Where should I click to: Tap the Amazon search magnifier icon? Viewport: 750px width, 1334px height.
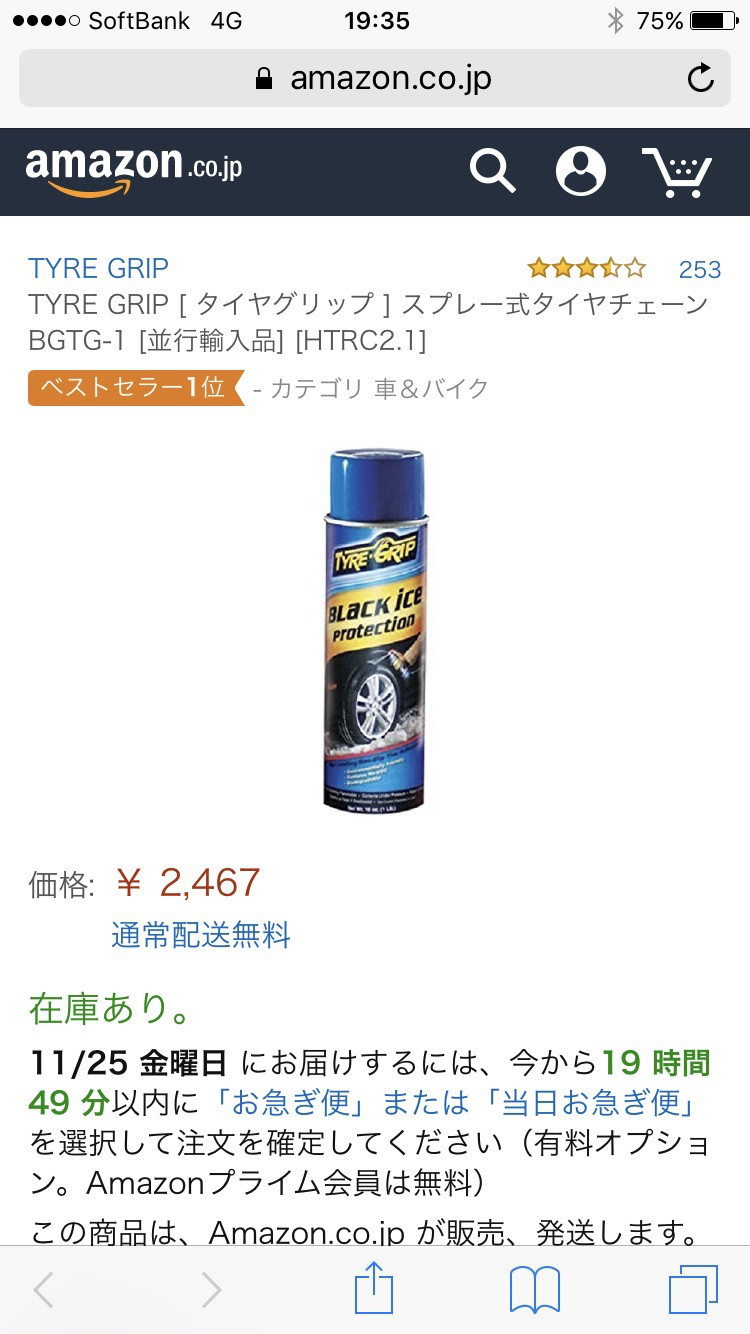(x=492, y=171)
